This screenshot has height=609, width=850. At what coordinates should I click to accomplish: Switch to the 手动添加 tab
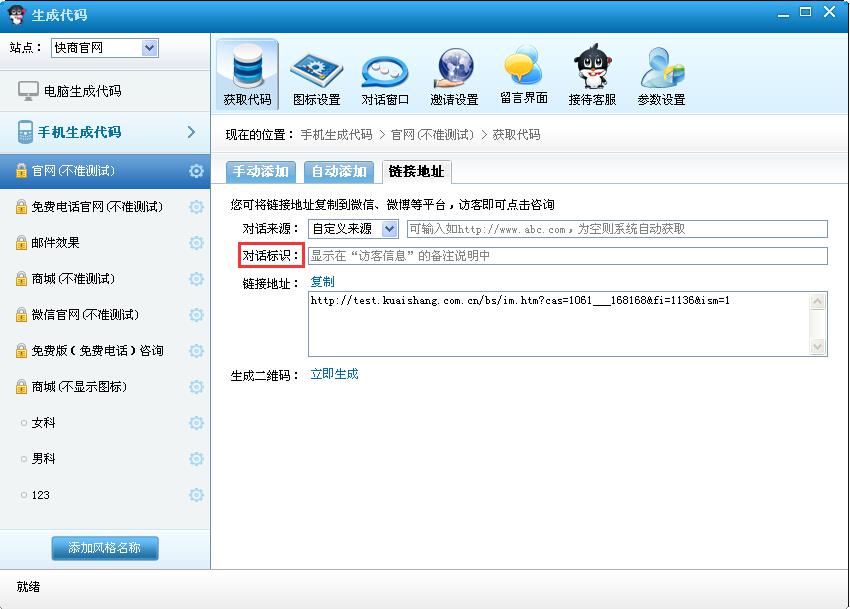(261, 172)
